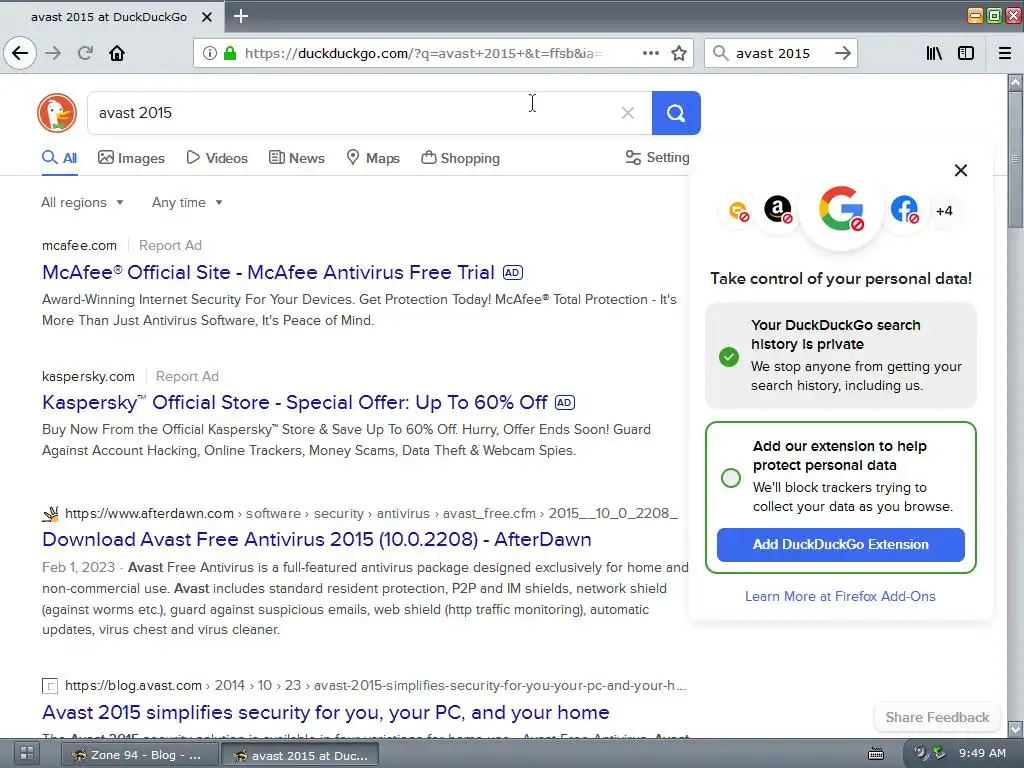Open the taskbar start/show desktop icon
The image size is (1024, 768).
click(x=27, y=754)
